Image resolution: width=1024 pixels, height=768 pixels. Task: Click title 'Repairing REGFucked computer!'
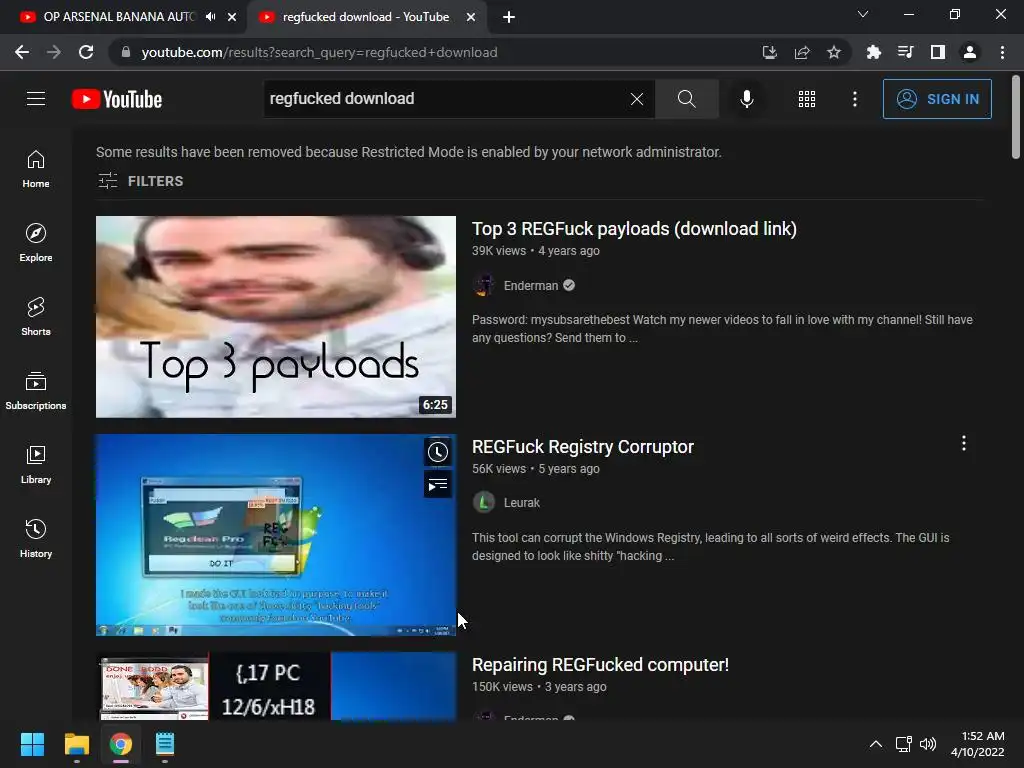tap(600, 665)
